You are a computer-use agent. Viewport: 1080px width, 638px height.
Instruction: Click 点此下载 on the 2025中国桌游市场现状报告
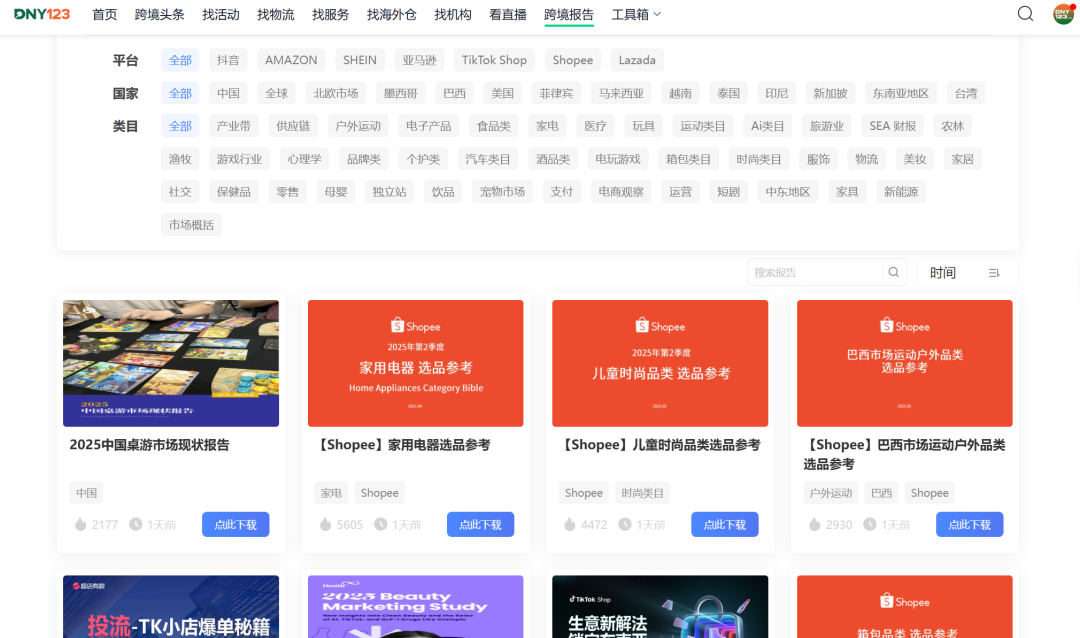235,524
